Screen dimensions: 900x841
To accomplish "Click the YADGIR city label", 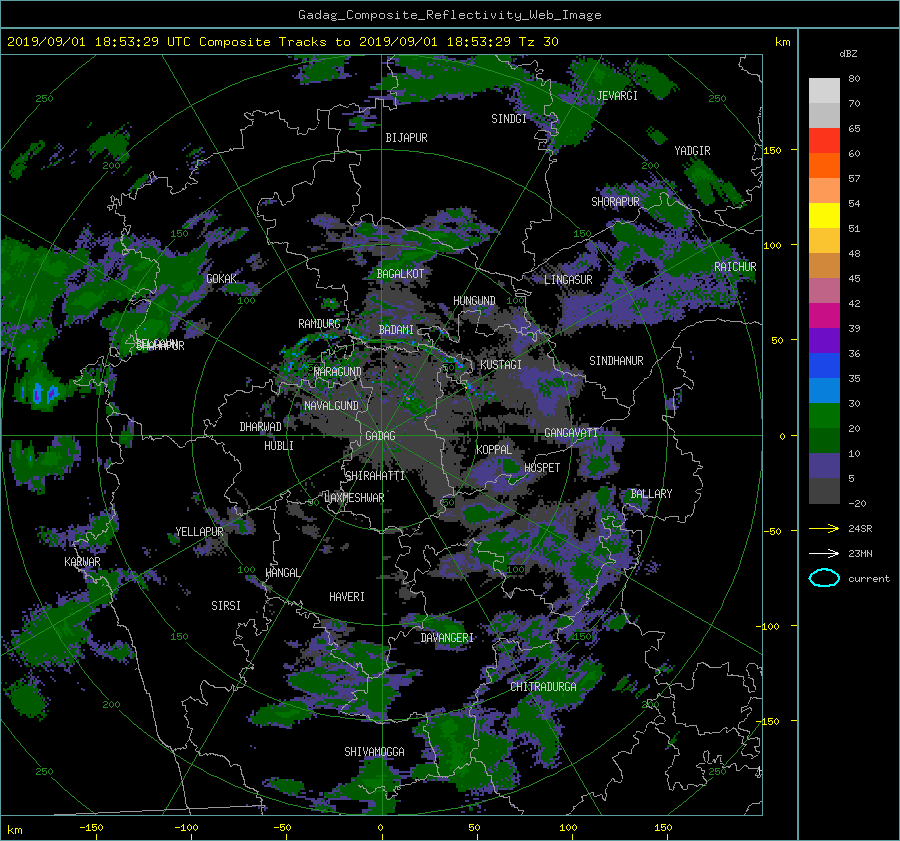I will point(692,151).
